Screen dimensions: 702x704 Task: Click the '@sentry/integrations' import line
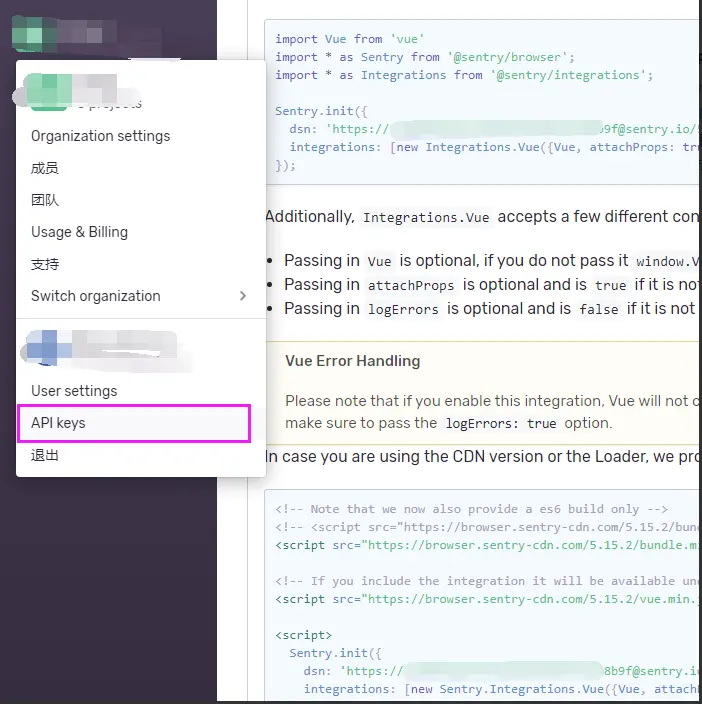coord(464,75)
